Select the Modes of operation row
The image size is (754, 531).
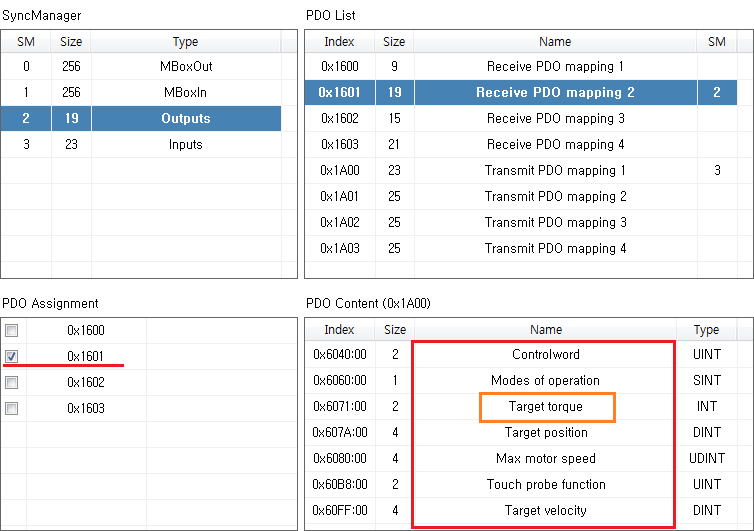click(x=546, y=381)
